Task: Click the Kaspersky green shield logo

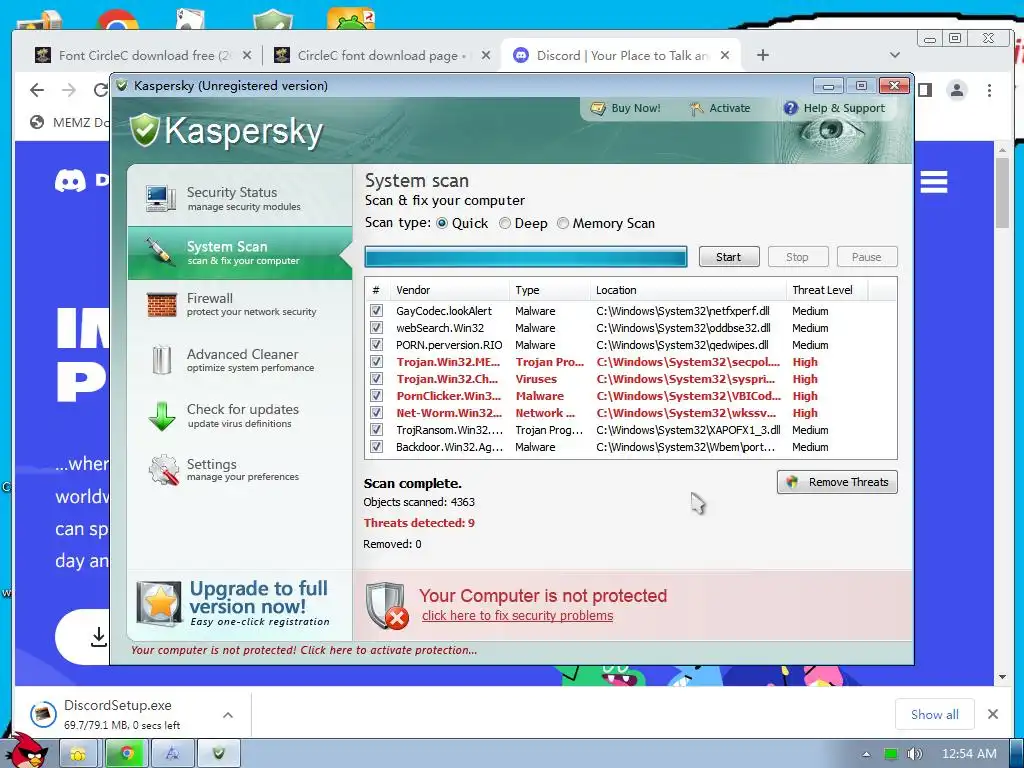Action: [144, 130]
